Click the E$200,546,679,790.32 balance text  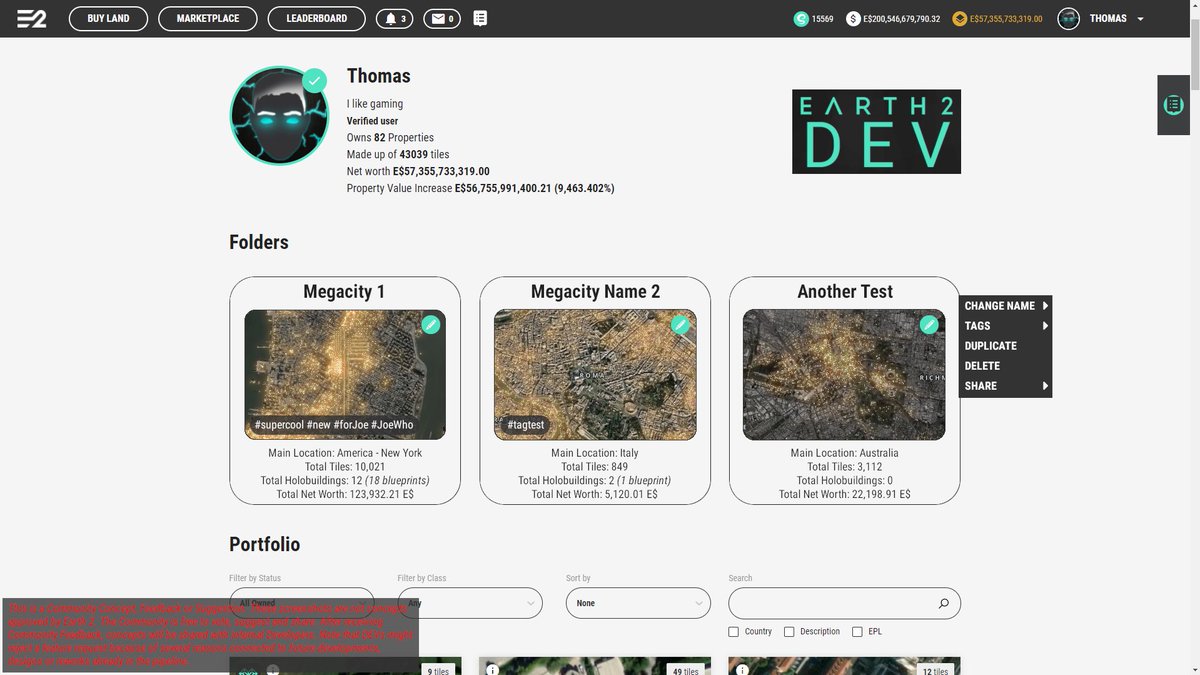[x=902, y=19]
